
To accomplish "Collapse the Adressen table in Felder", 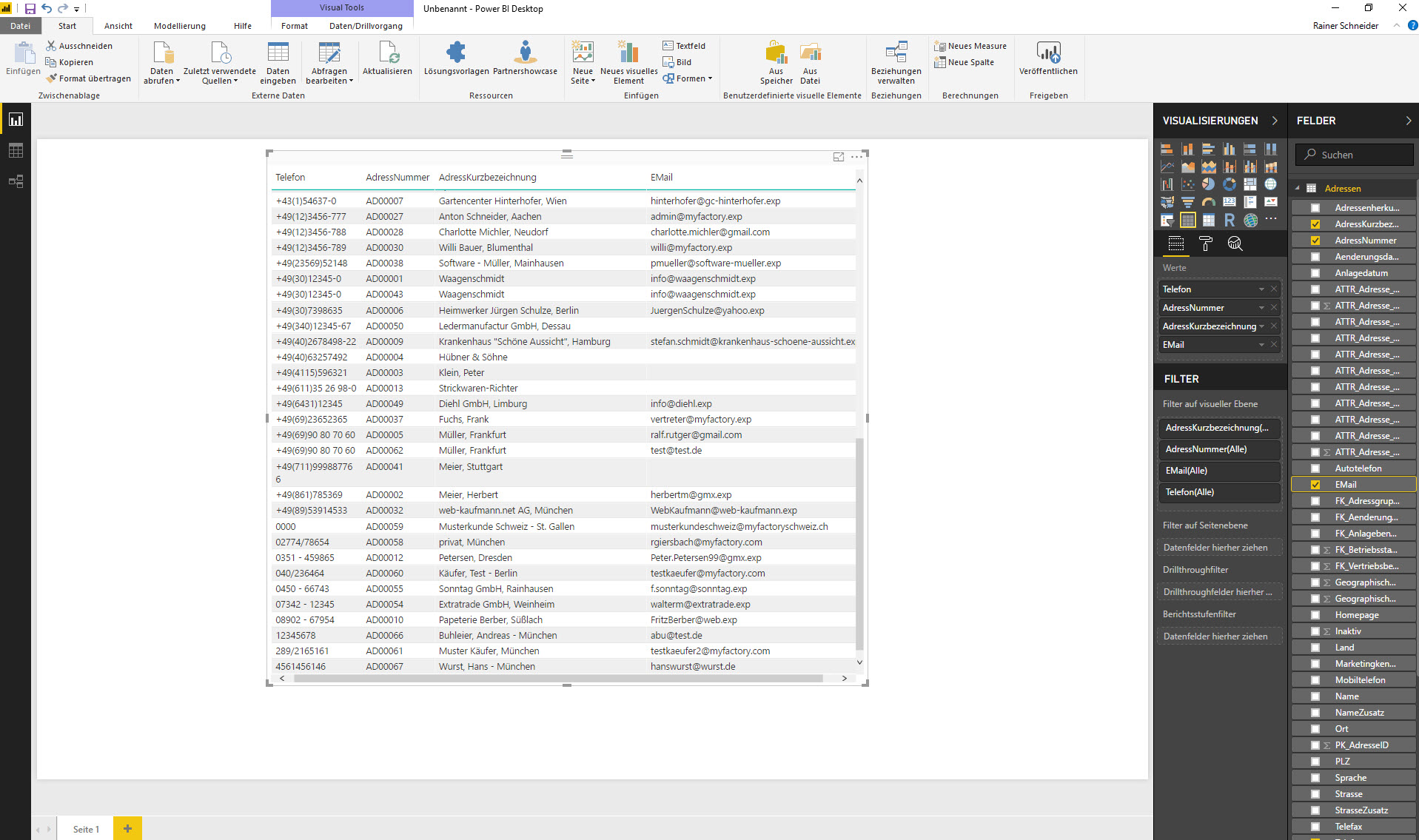I will point(1297,189).
